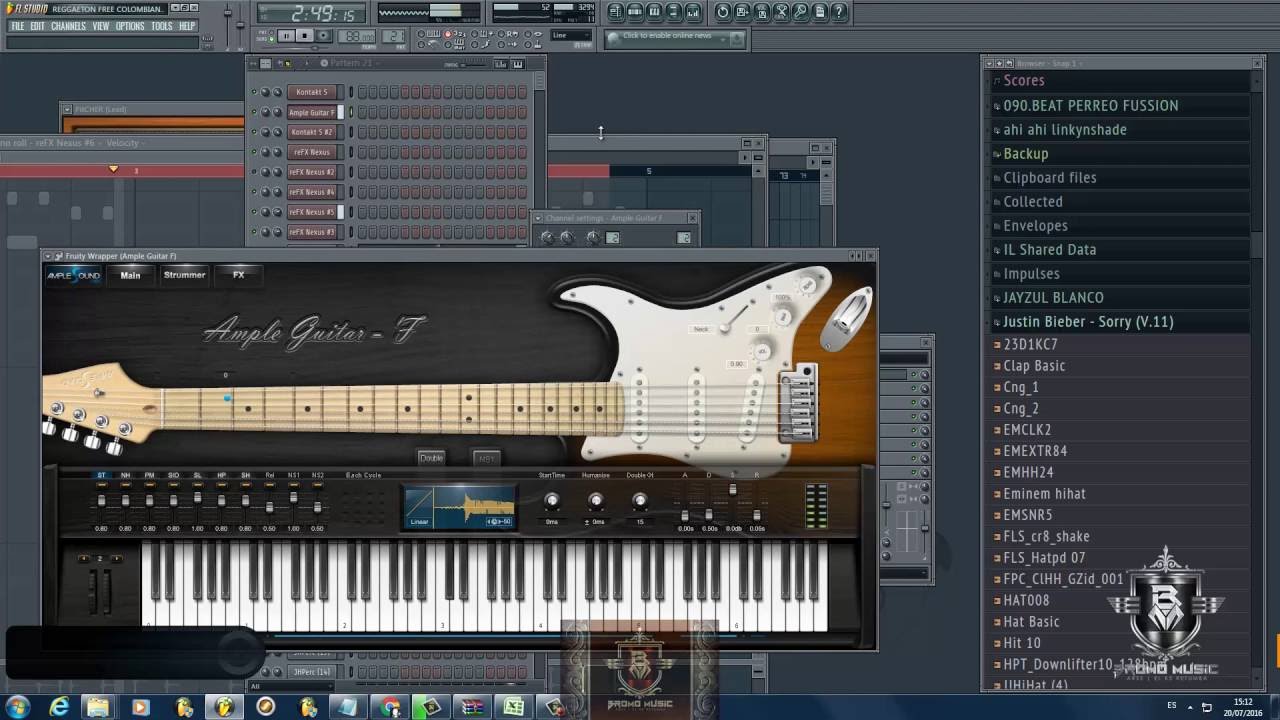Screen dimensions: 1280x720
Task: Open the piano roll toolbar icon
Action: coord(654,12)
